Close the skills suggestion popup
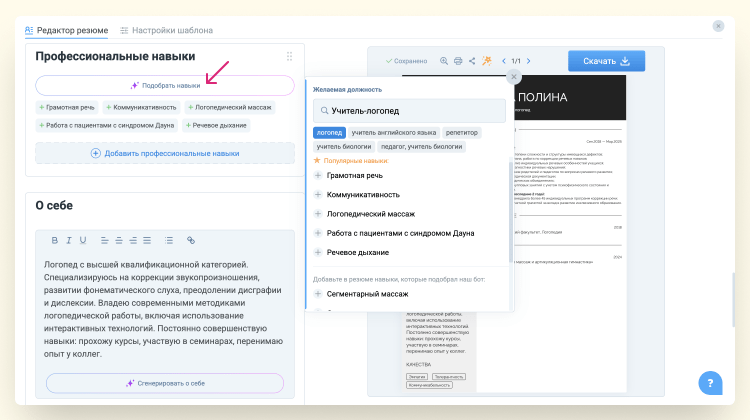The height and width of the screenshot is (420, 750). [x=514, y=77]
